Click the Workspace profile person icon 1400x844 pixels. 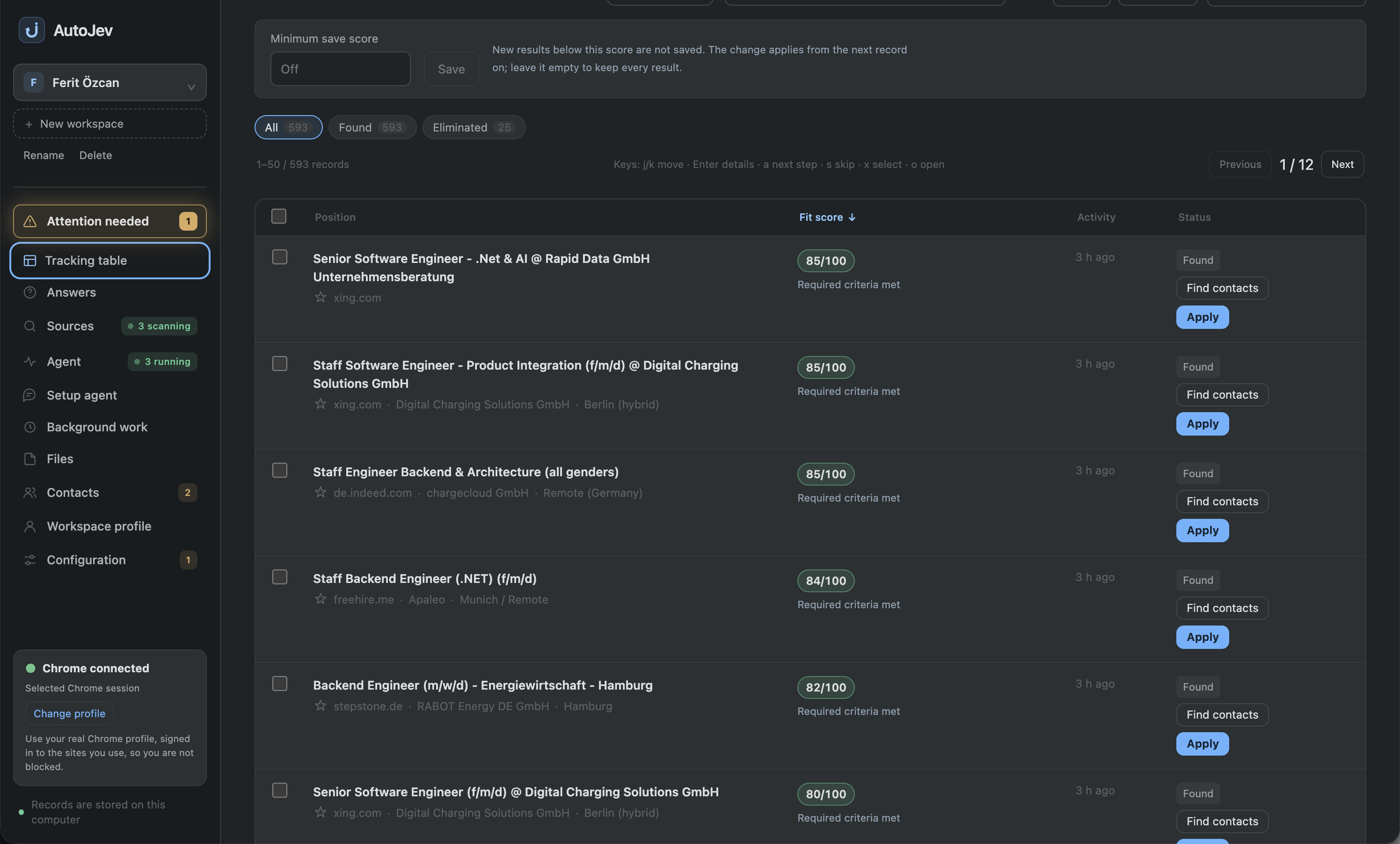(30, 526)
